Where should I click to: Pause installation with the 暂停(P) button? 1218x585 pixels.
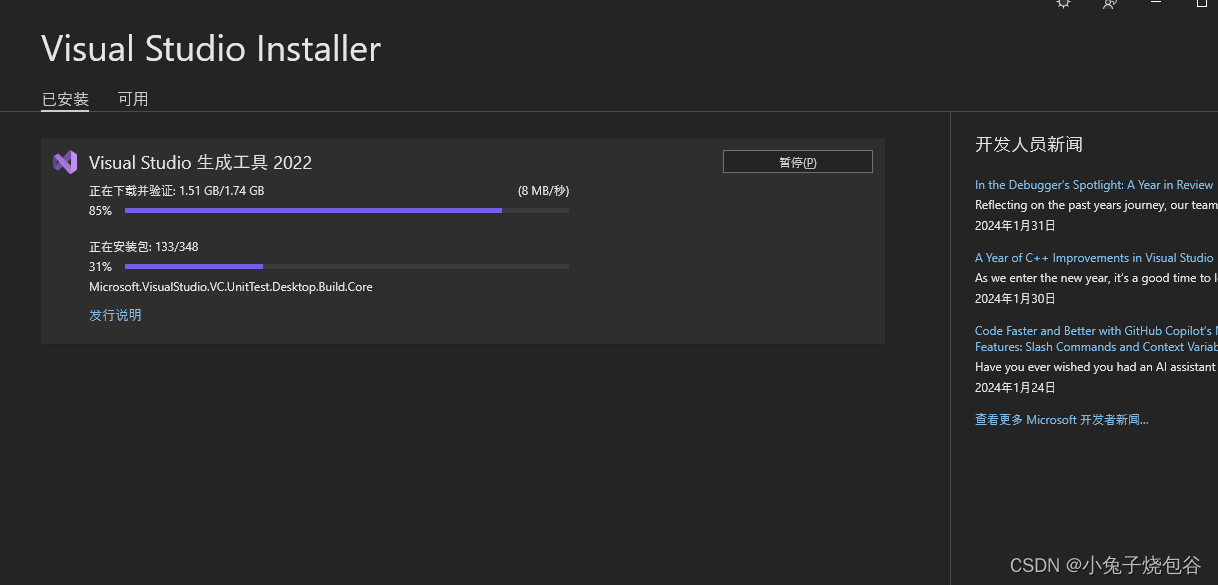(798, 162)
